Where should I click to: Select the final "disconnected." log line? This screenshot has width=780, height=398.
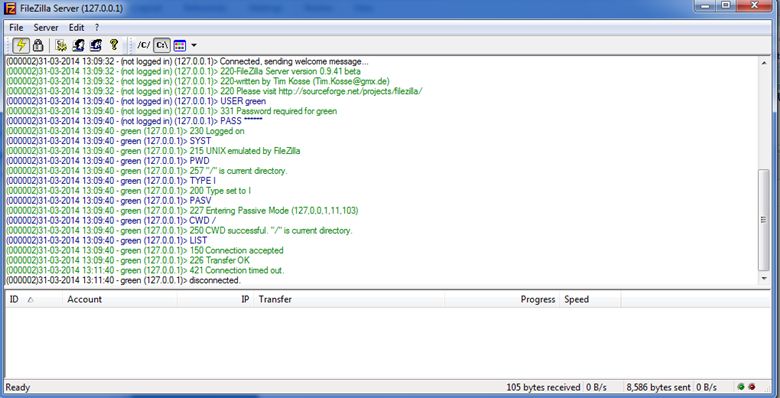[123, 280]
